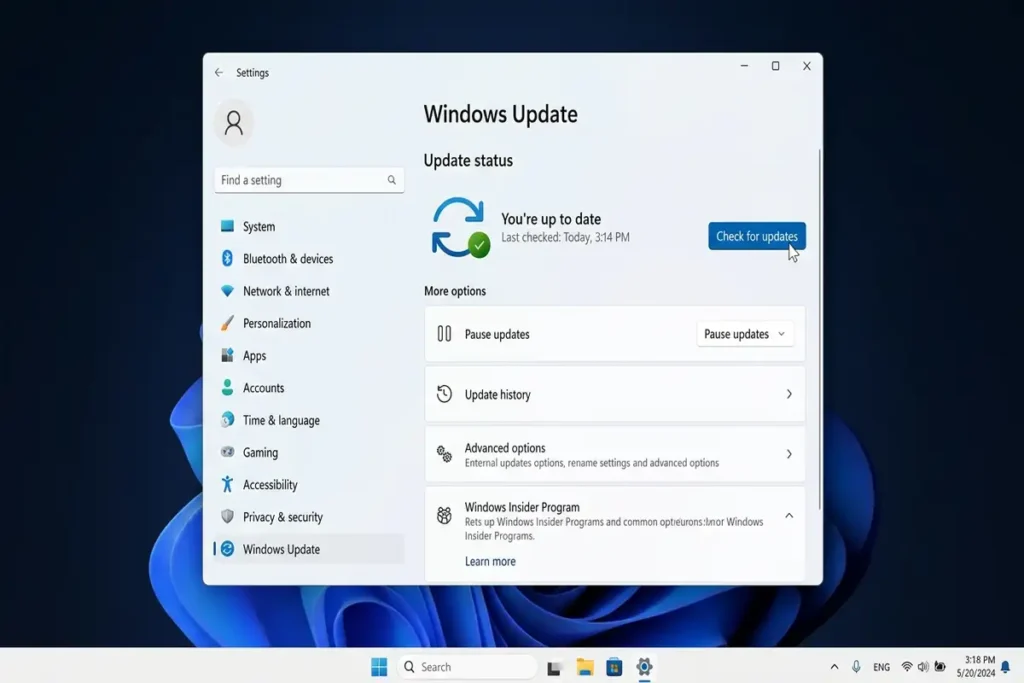Click the Windows Insider Program title

tap(522, 507)
